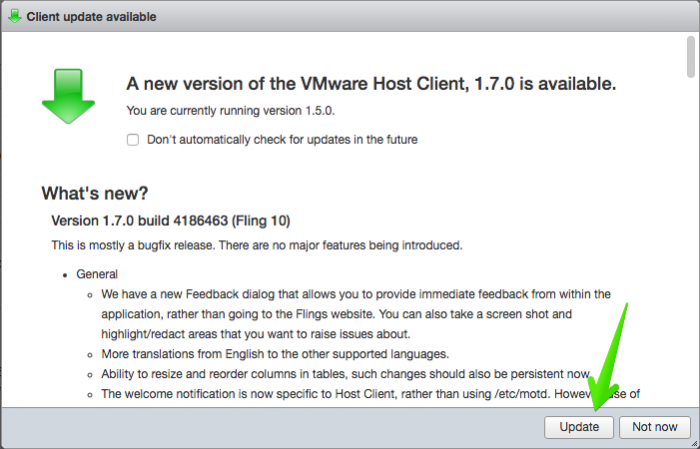Tick Don't automatically check for updates checkbox
The width and height of the screenshot is (700, 449).
tap(133, 140)
